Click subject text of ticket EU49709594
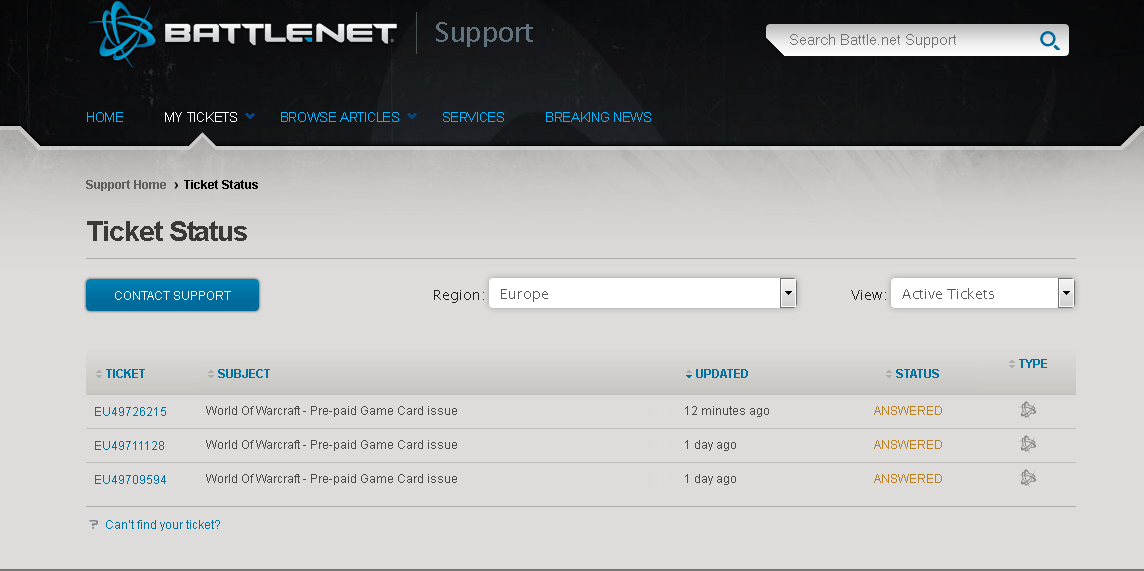This screenshot has width=1144, height=571. (331, 478)
